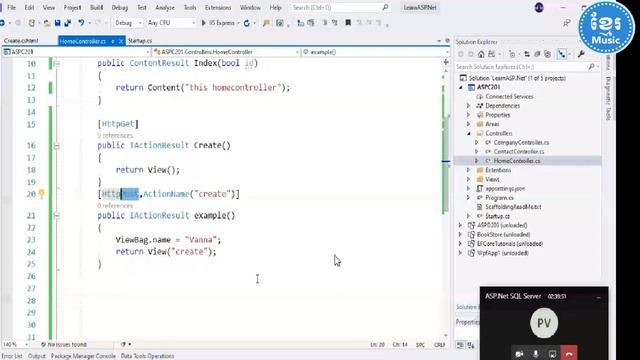
Task: Click the Save icon in the toolbar
Action: tap(58, 23)
